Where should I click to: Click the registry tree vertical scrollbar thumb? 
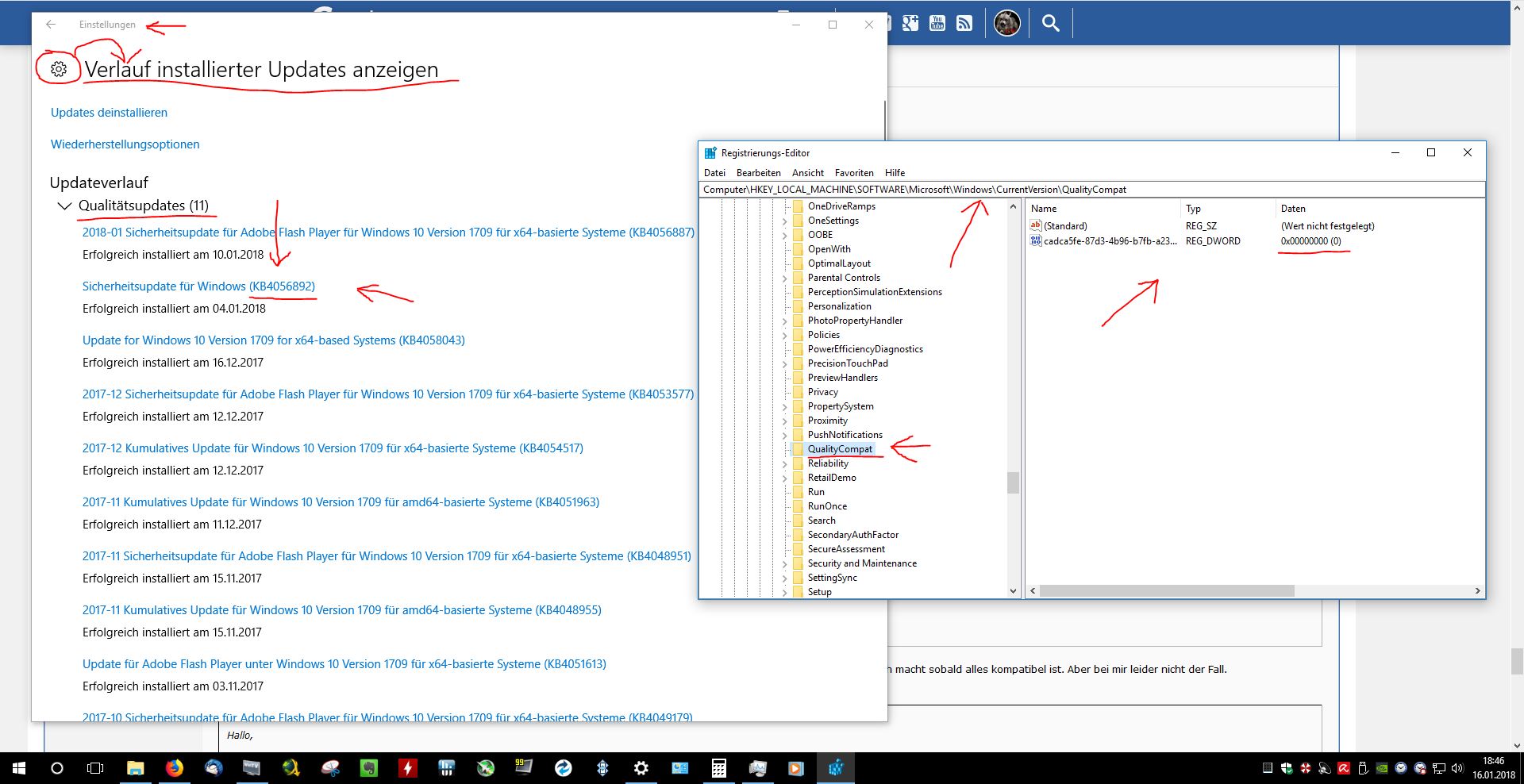[x=1013, y=482]
